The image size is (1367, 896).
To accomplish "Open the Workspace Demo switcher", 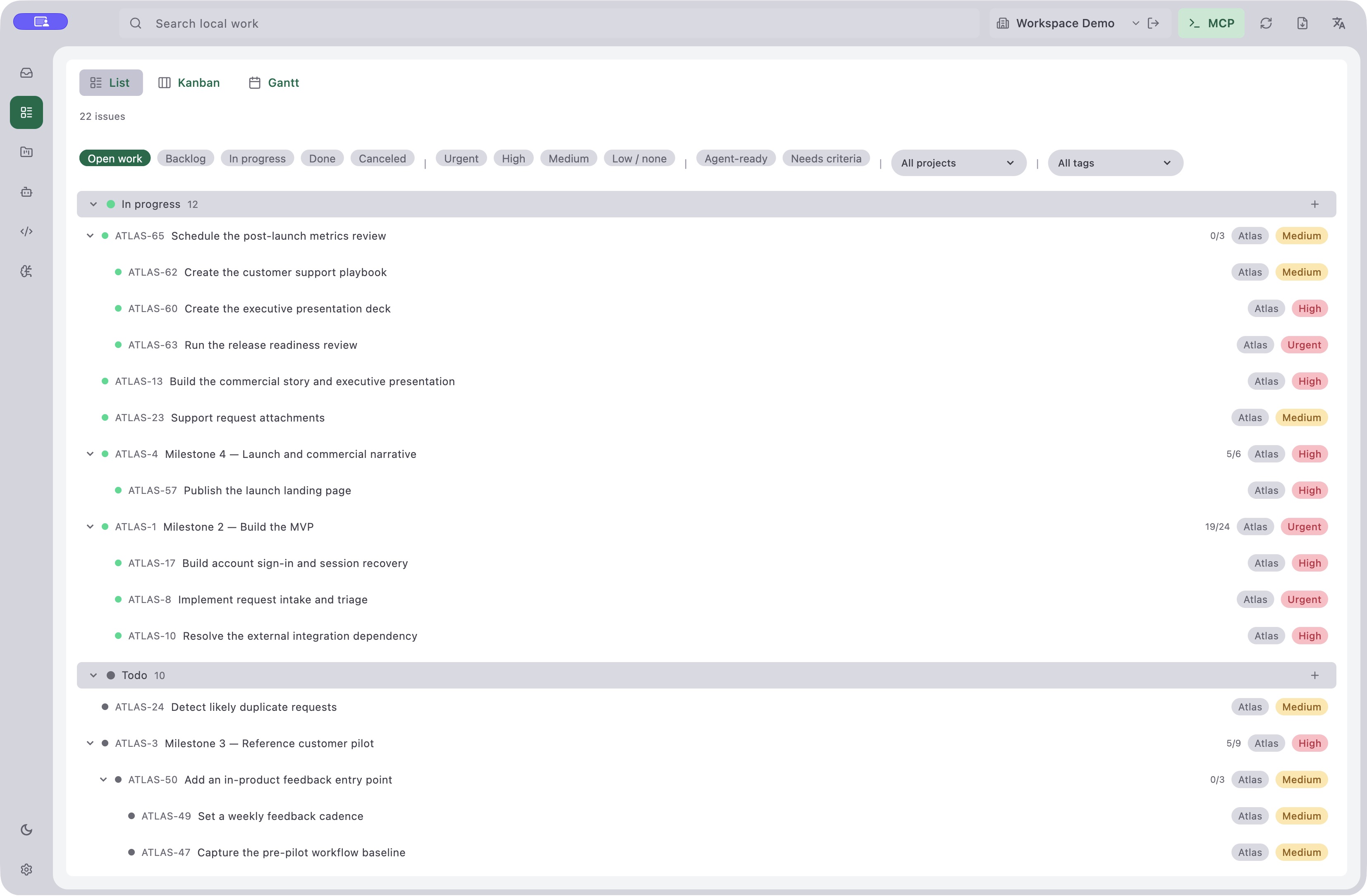I will click(x=1068, y=24).
